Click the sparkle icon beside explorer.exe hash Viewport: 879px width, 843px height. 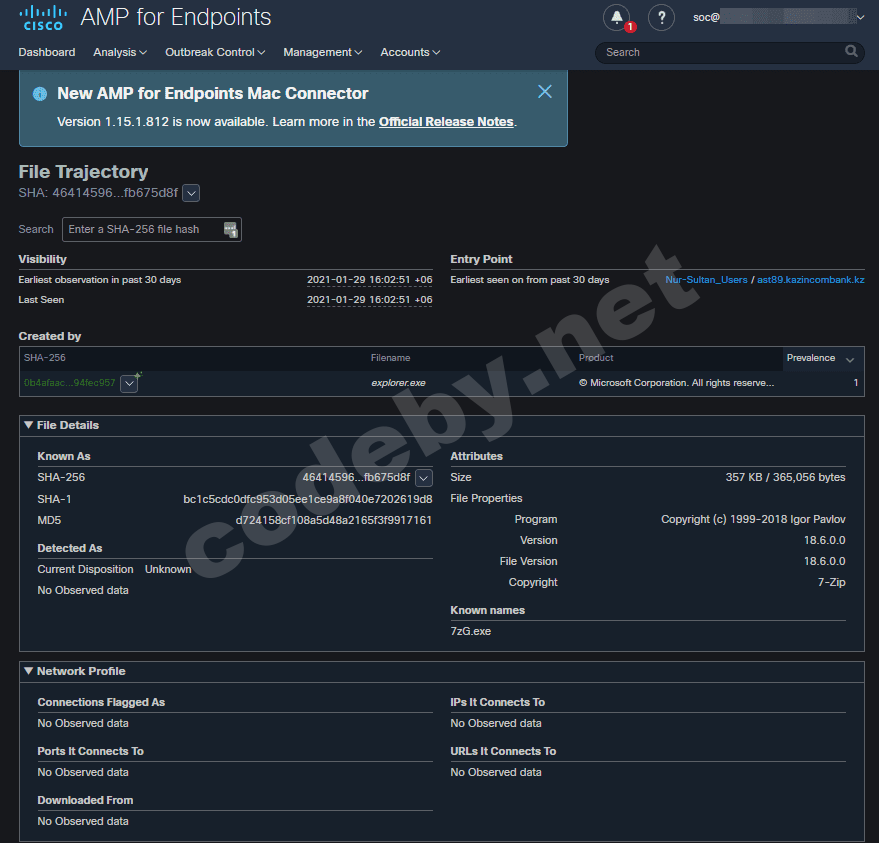pos(138,376)
